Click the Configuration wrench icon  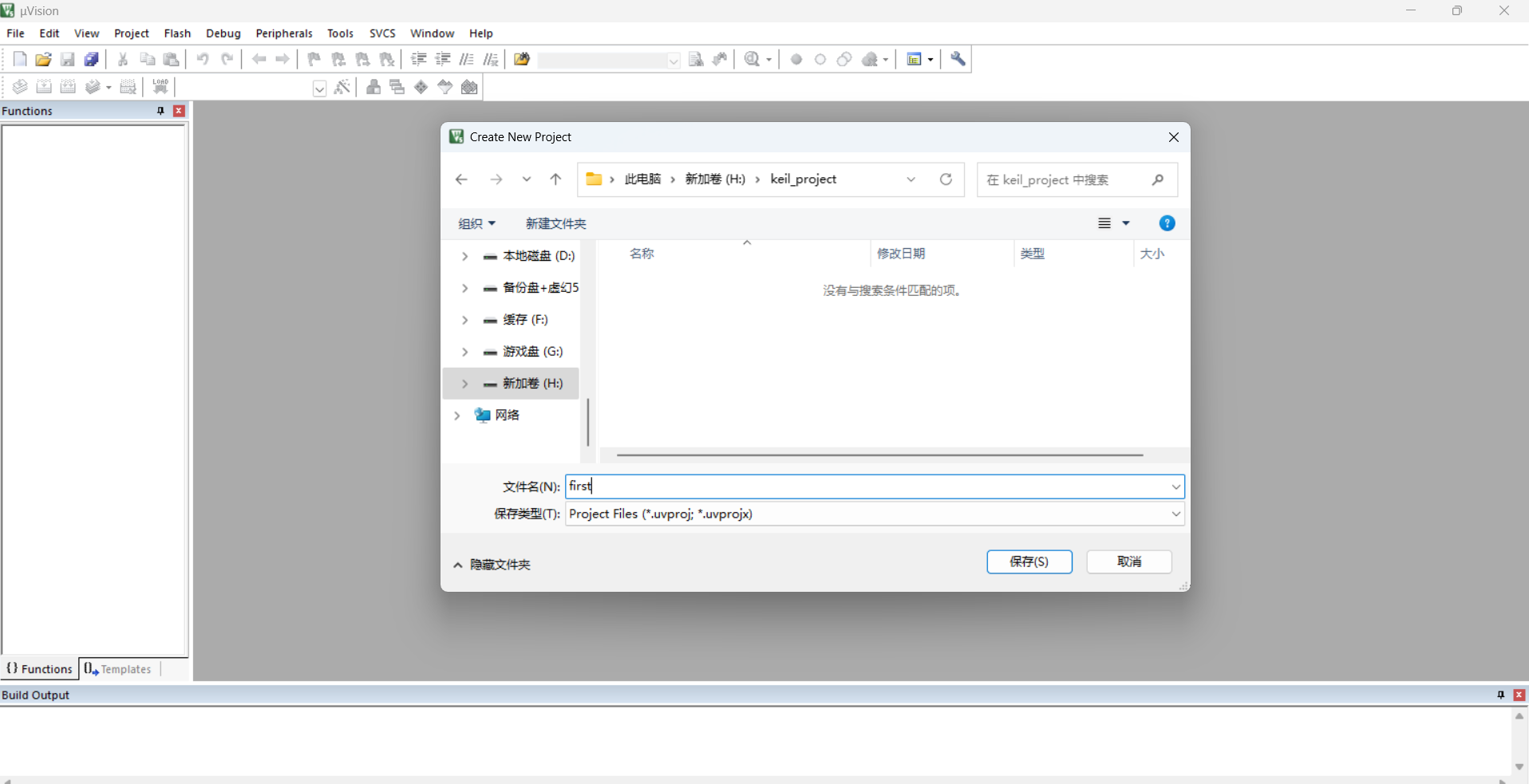(958, 59)
